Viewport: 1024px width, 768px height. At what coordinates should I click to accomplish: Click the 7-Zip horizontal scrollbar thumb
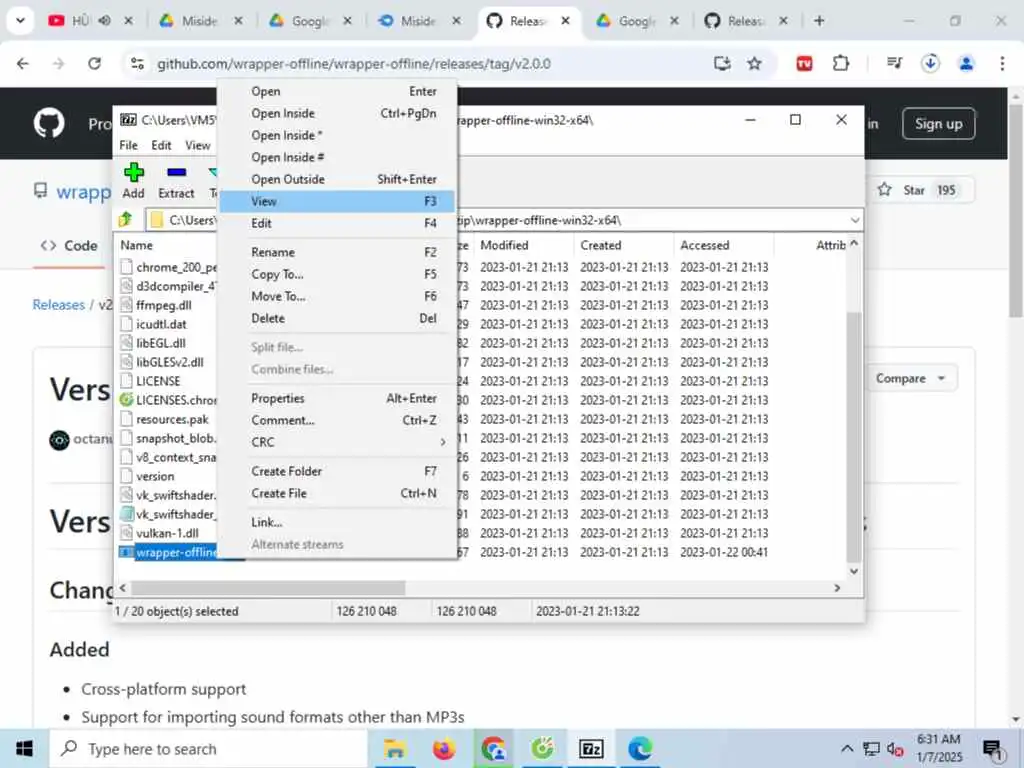[x=268, y=588]
